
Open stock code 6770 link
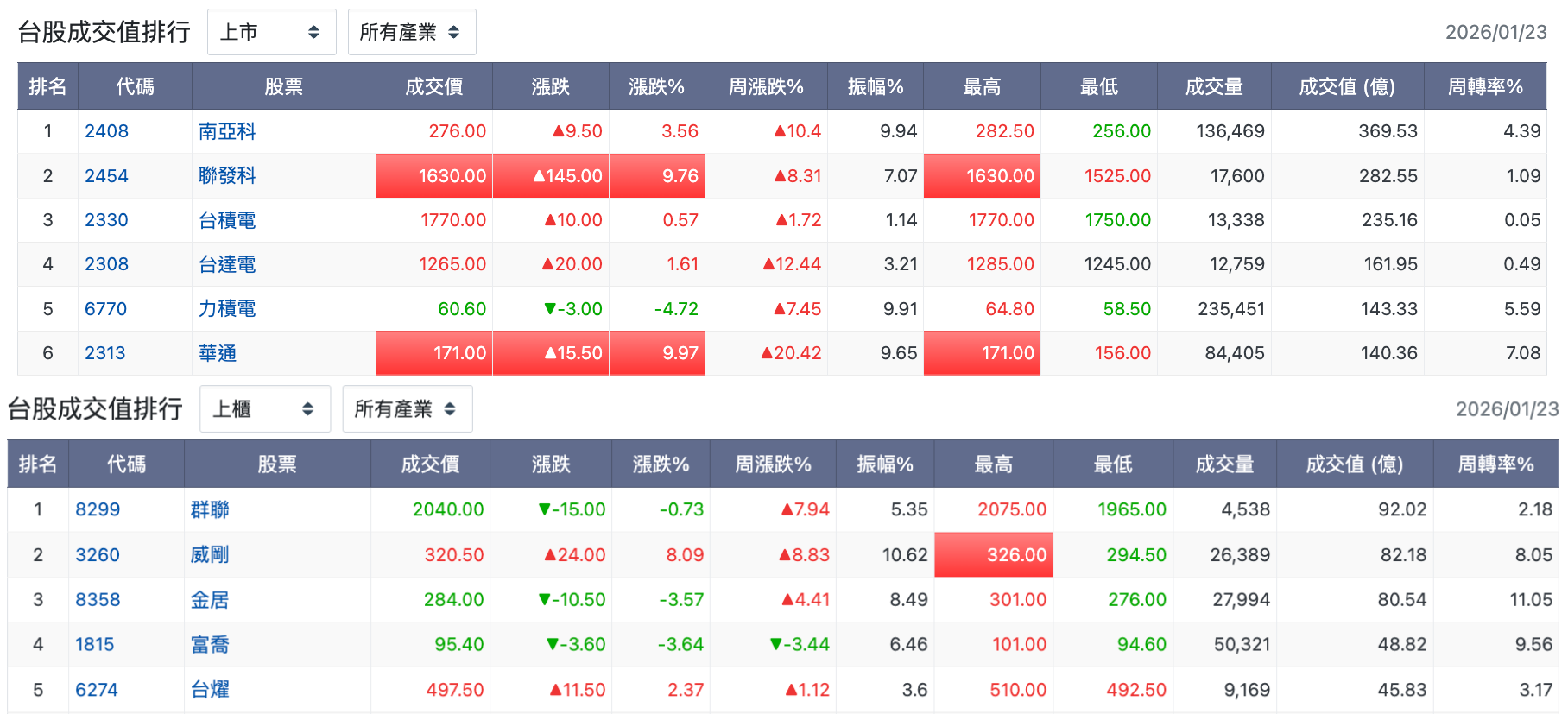[x=105, y=309]
